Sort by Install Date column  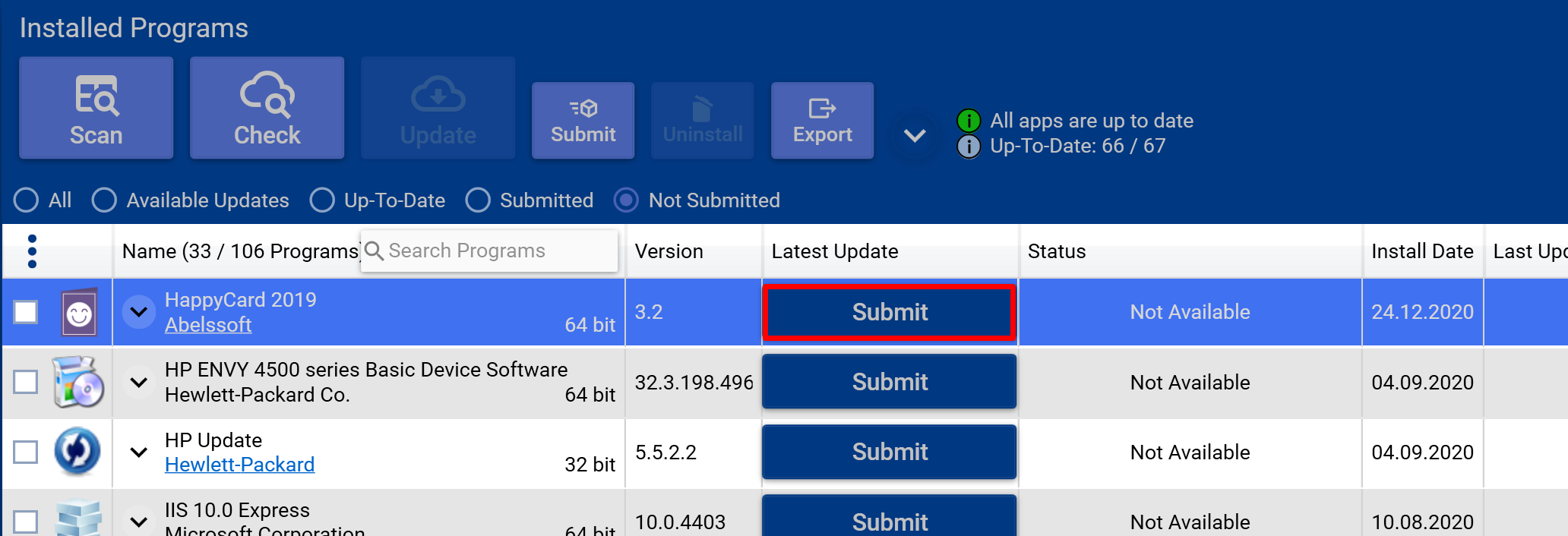coord(1423,251)
